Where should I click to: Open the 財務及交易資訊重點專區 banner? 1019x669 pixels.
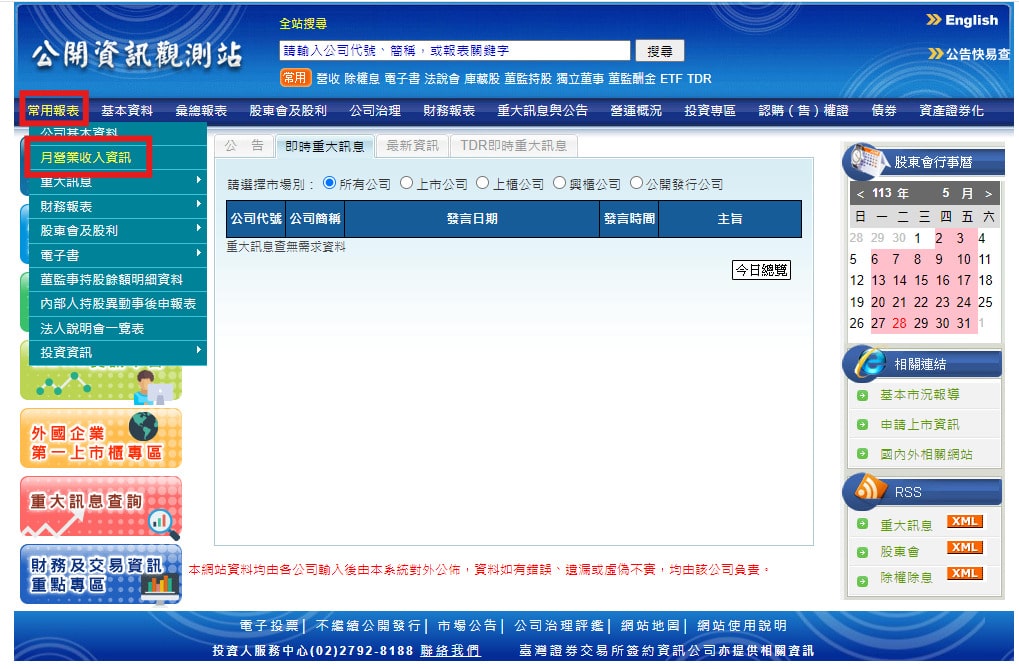coord(97,575)
